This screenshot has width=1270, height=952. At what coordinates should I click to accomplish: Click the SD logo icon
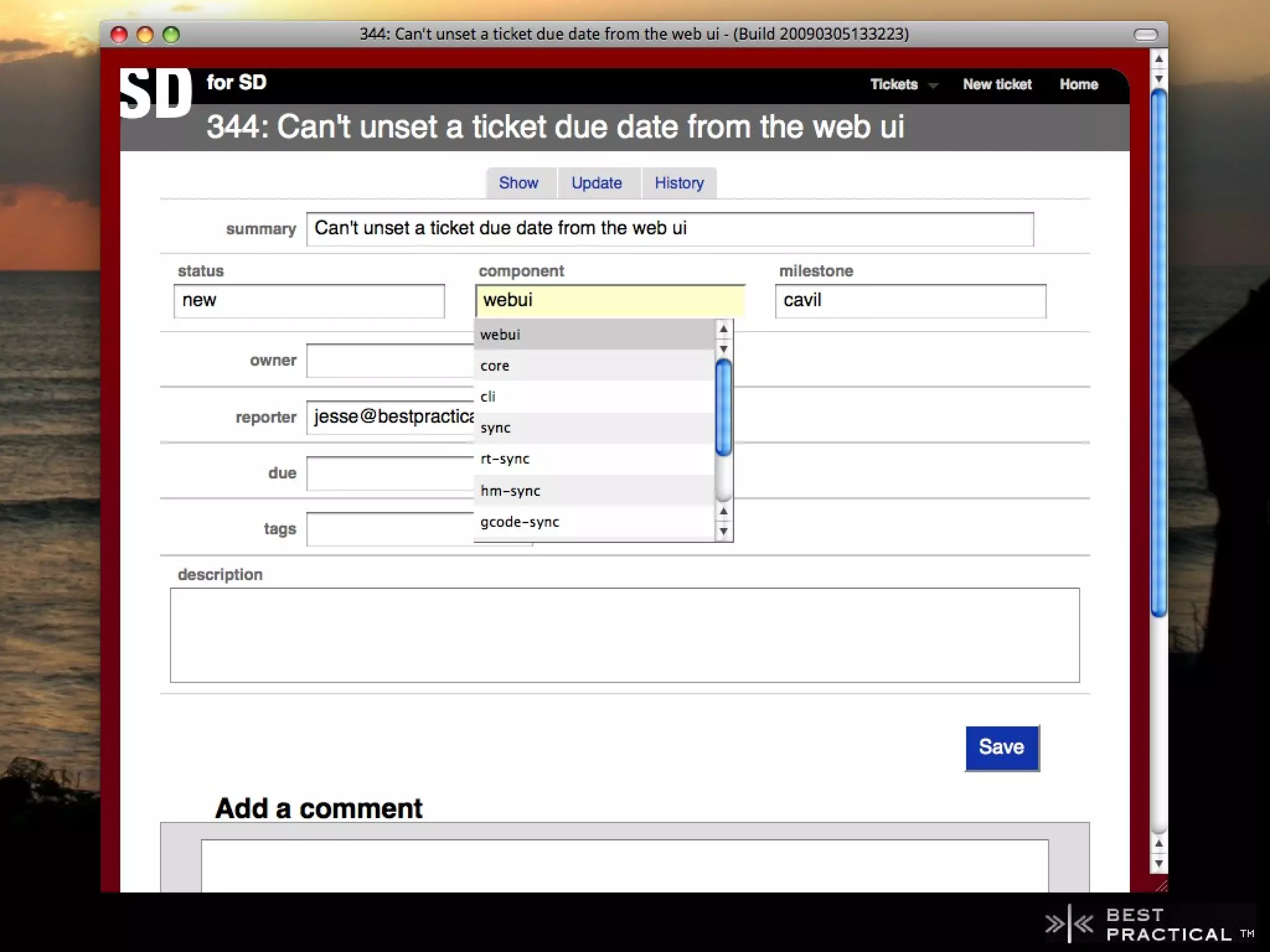pos(156,93)
